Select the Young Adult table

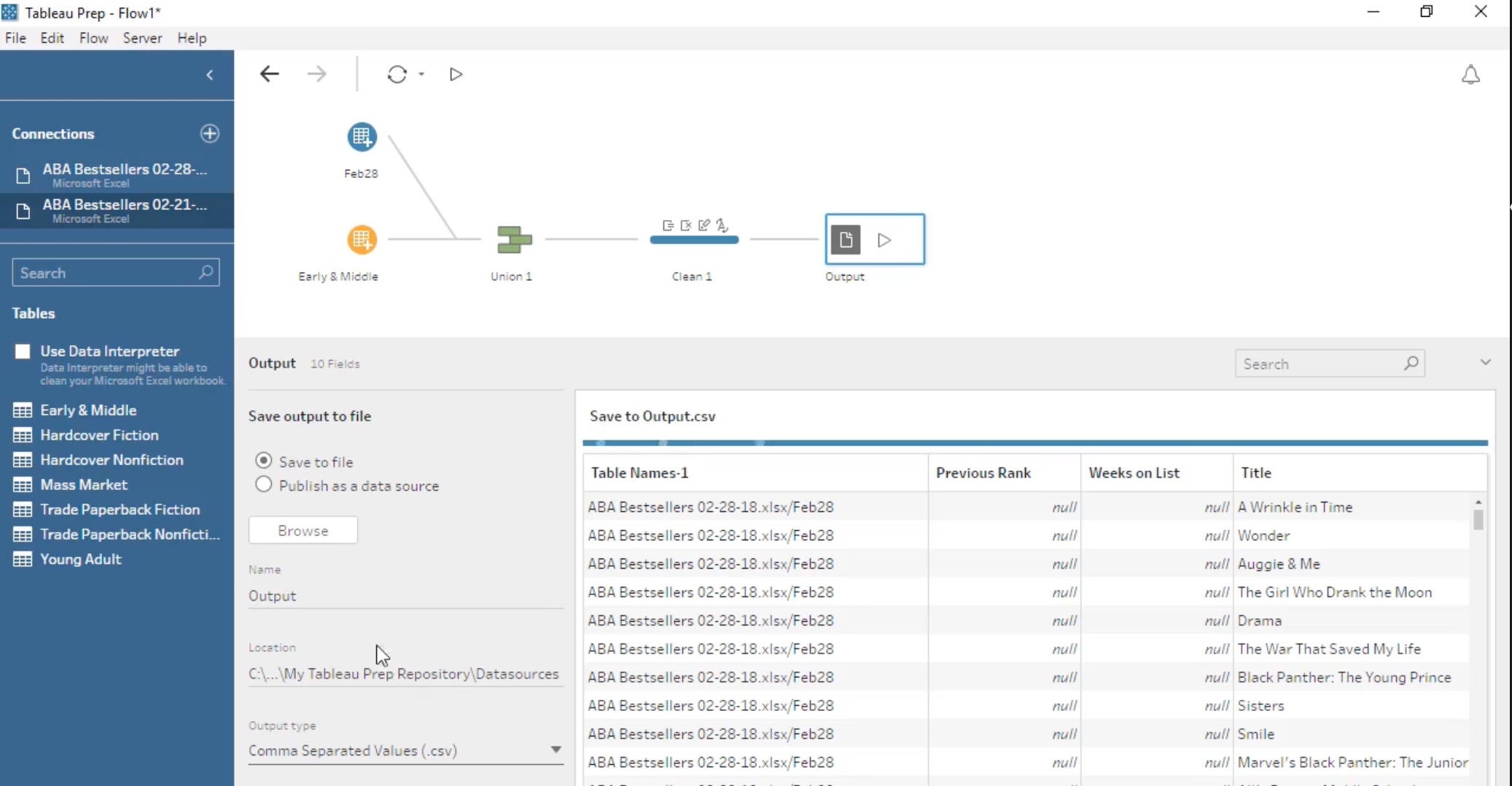click(81, 559)
